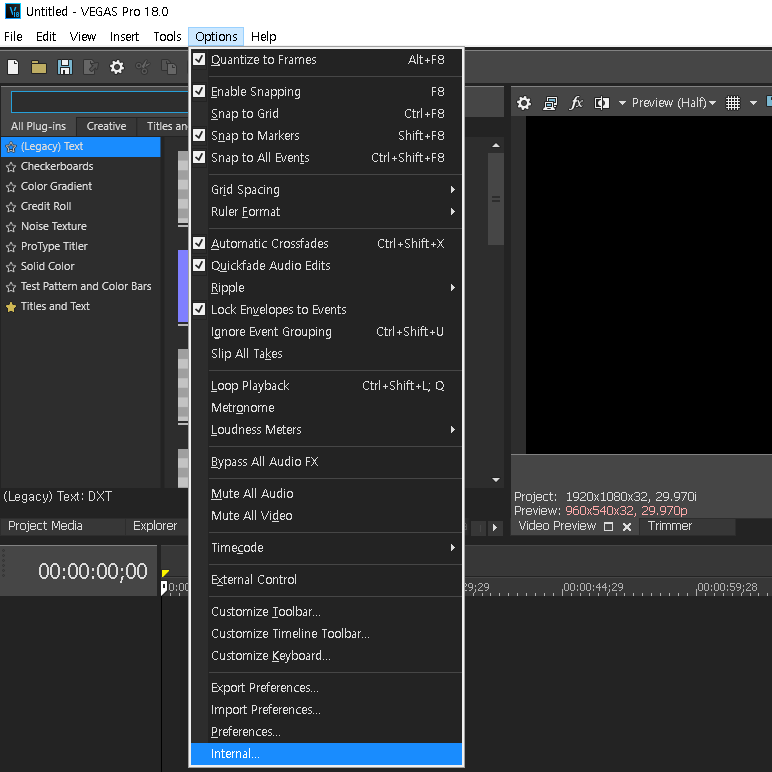This screenshot has height=772, width=772.
Task: Click the Preview on External Monitor icon
Action: pos(550,103)
